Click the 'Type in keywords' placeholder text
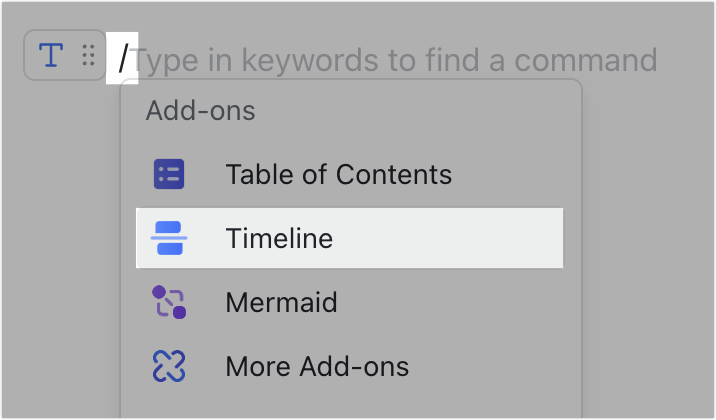Image resolution: width=716 pixels, height=420 pixels. click(395, 60)
